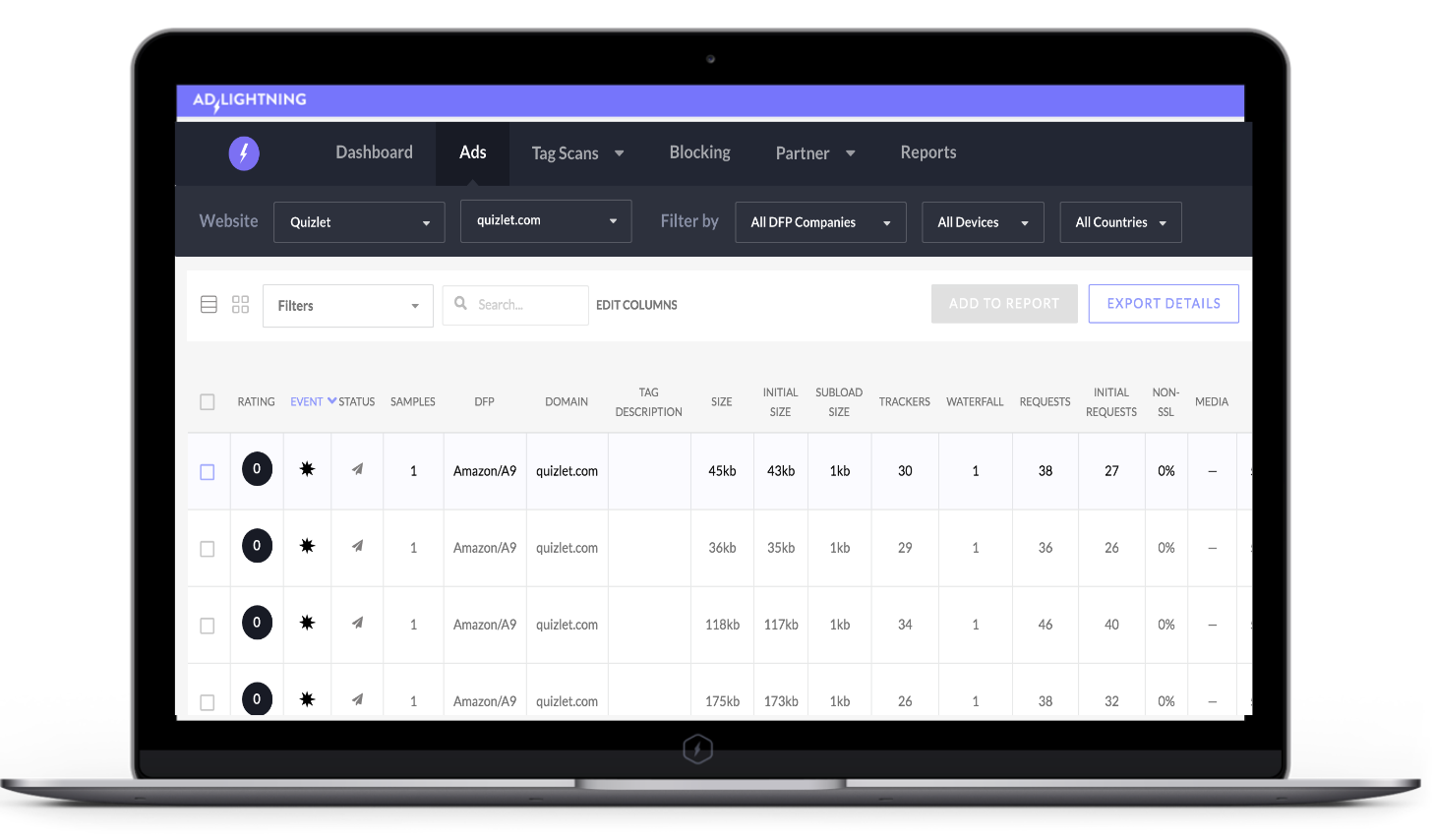Switch to grid view layout icon
1434x840 pixels.
(x=240, y=305)
